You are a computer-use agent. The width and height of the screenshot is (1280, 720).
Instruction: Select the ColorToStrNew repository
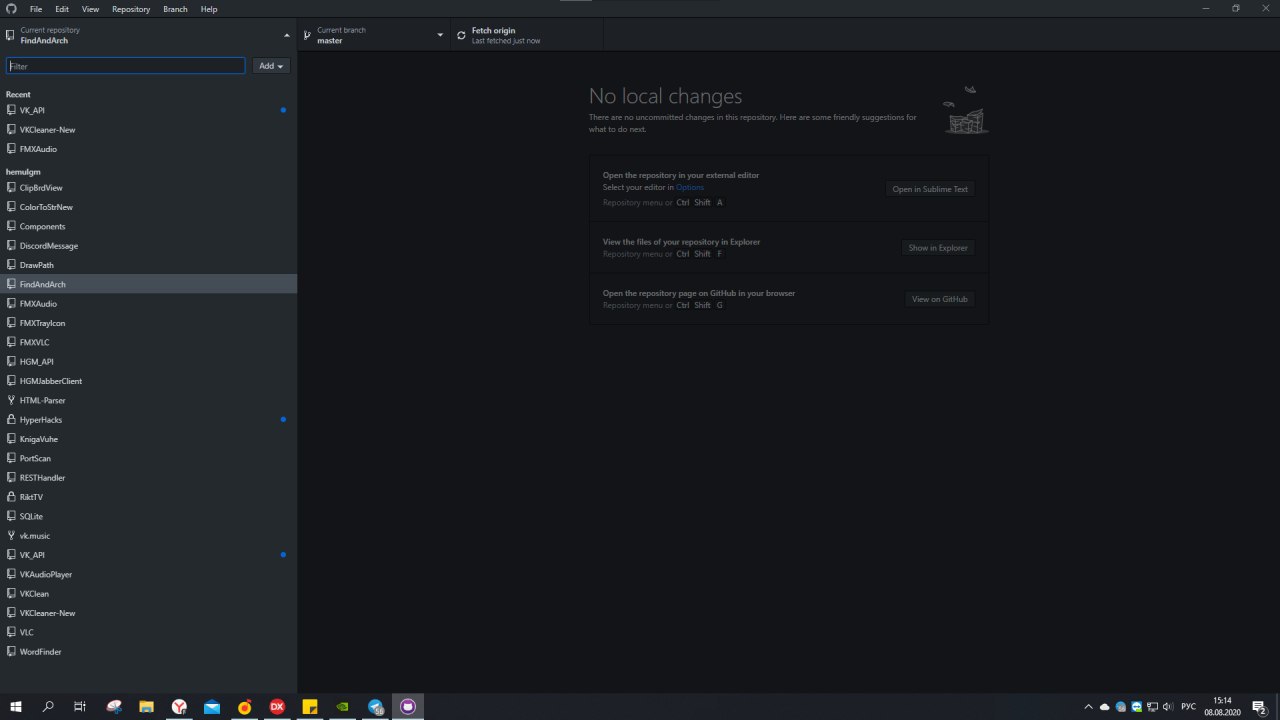click(148, 207)
